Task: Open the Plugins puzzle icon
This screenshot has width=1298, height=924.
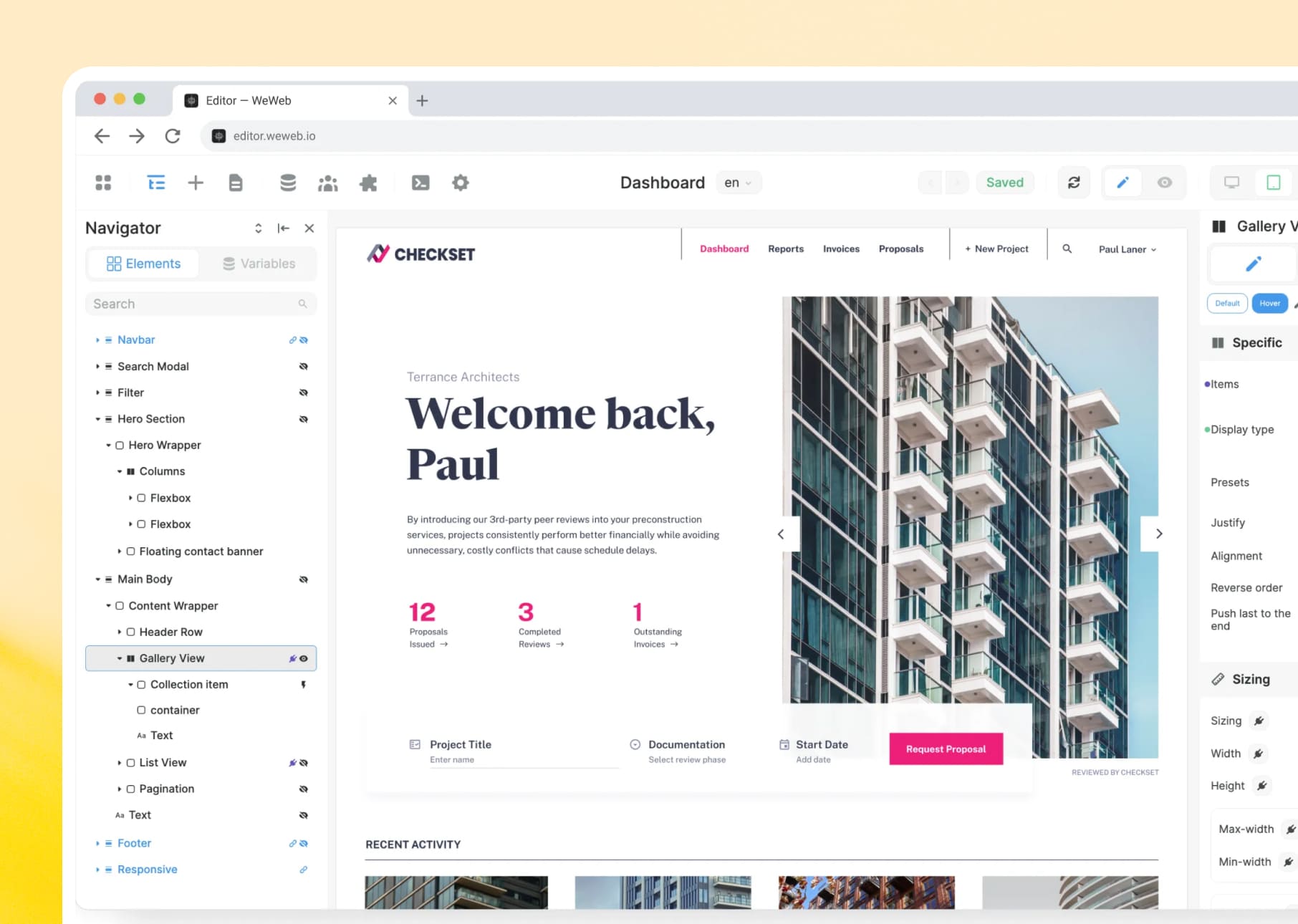Action: click(x=368, y=183)
